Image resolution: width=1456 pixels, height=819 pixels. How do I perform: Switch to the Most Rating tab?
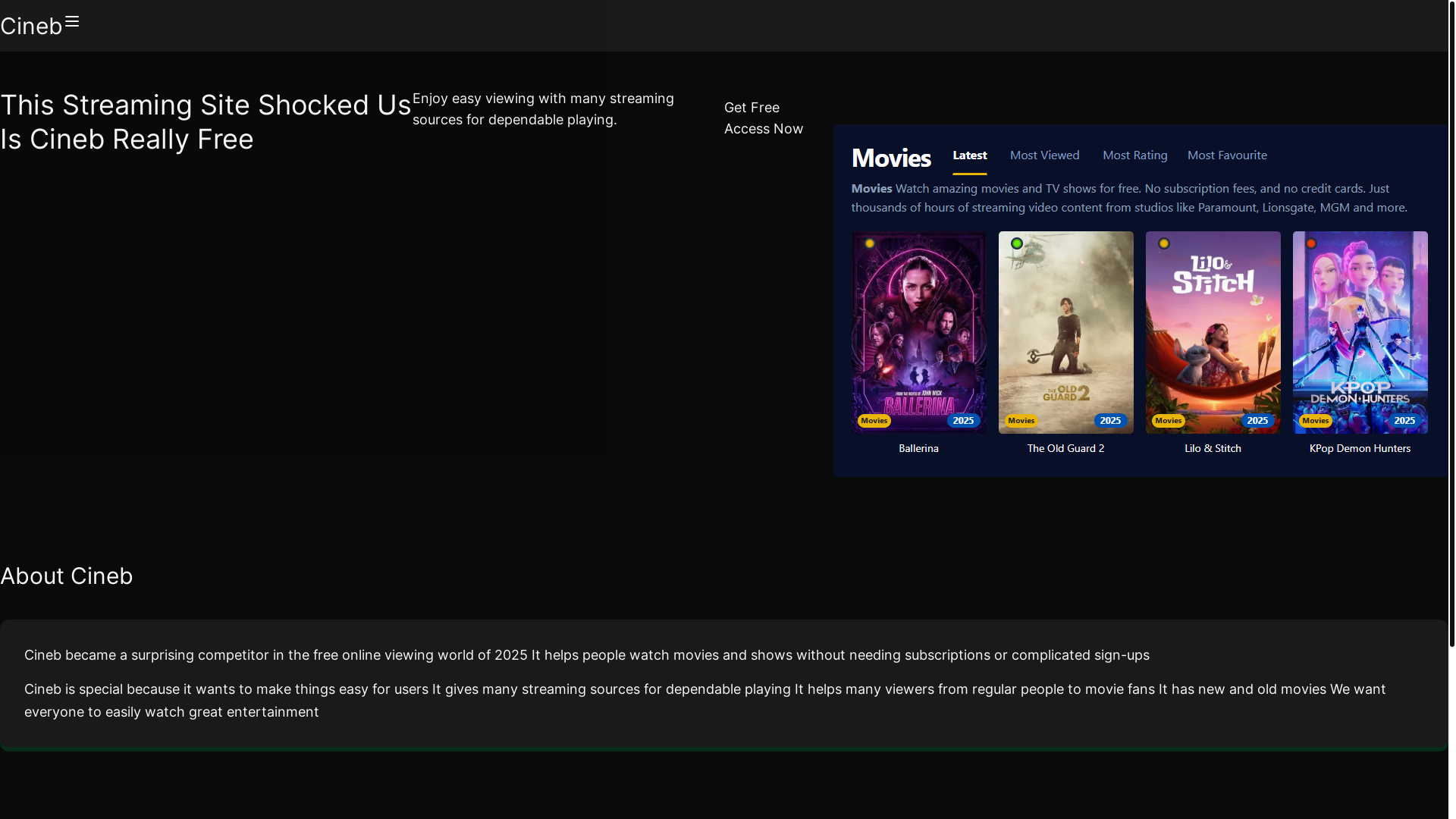1134,155
